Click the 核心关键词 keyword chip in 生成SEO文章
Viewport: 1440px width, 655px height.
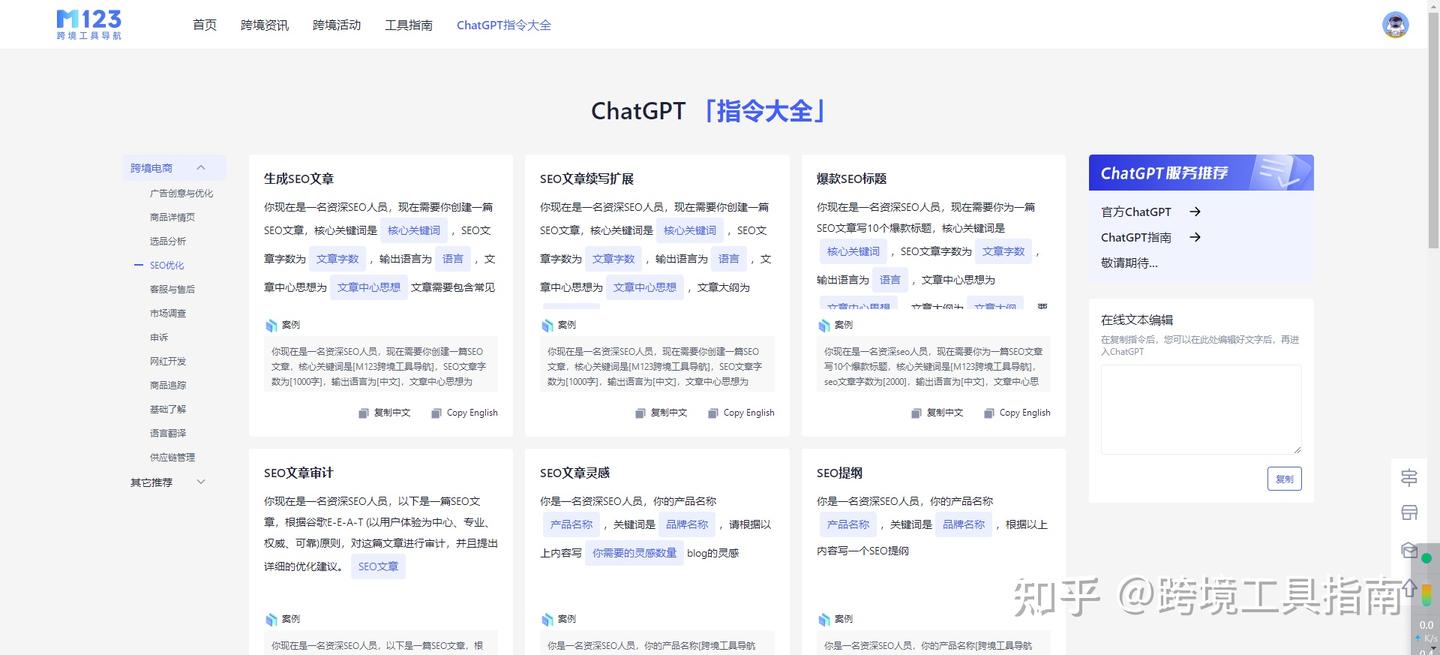(x=414, y=230)
